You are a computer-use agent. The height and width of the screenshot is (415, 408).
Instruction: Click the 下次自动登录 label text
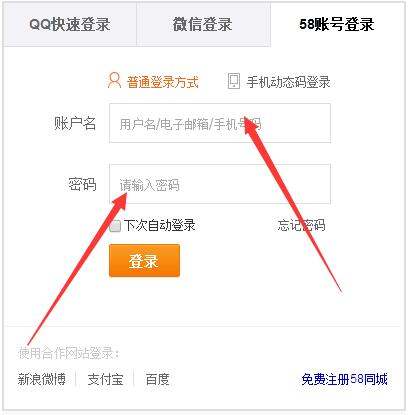click(x=159, y=225)
